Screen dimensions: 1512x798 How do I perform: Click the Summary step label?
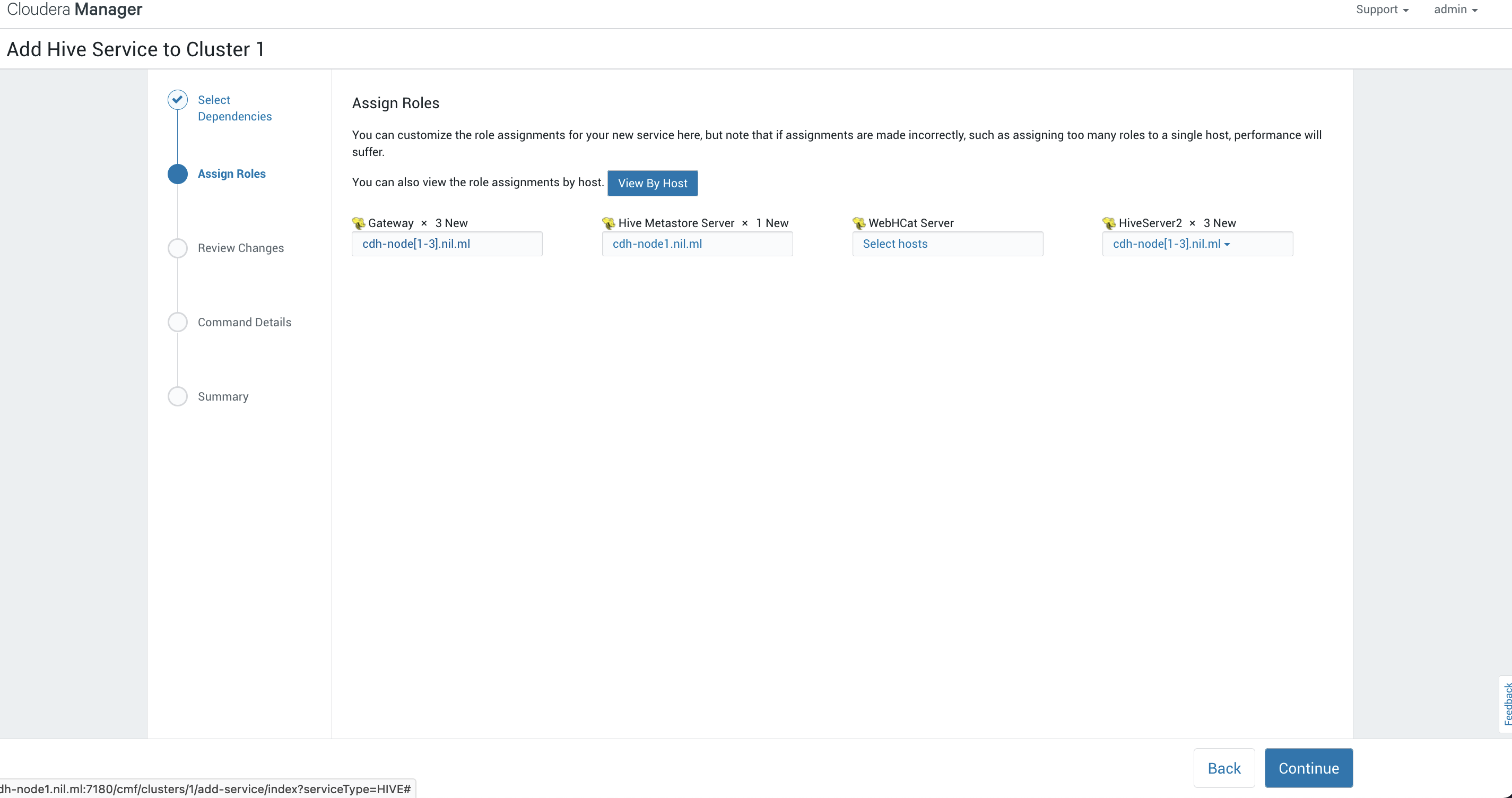click(x=223, y=396)
